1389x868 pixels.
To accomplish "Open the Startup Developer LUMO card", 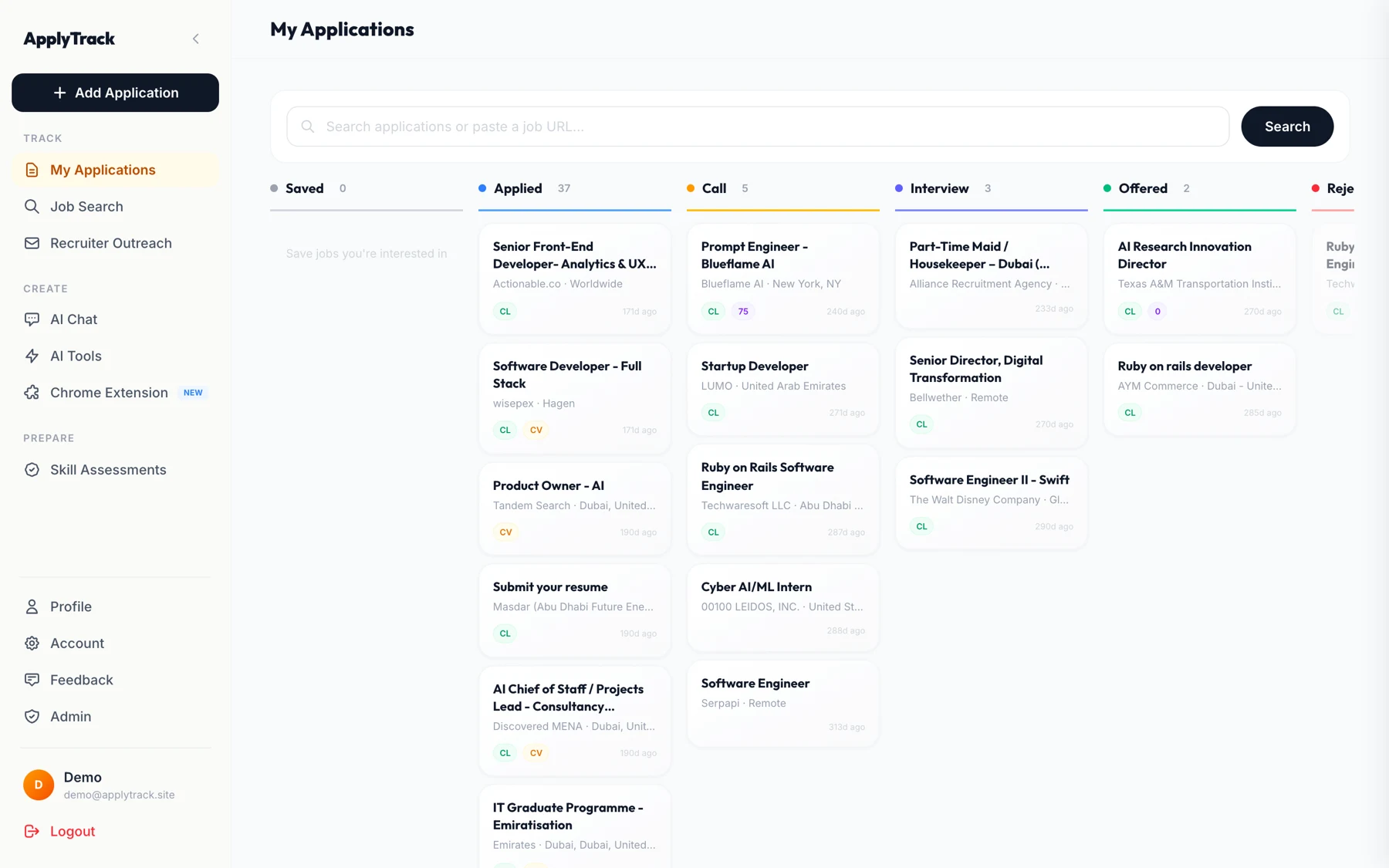I will 783,389.
